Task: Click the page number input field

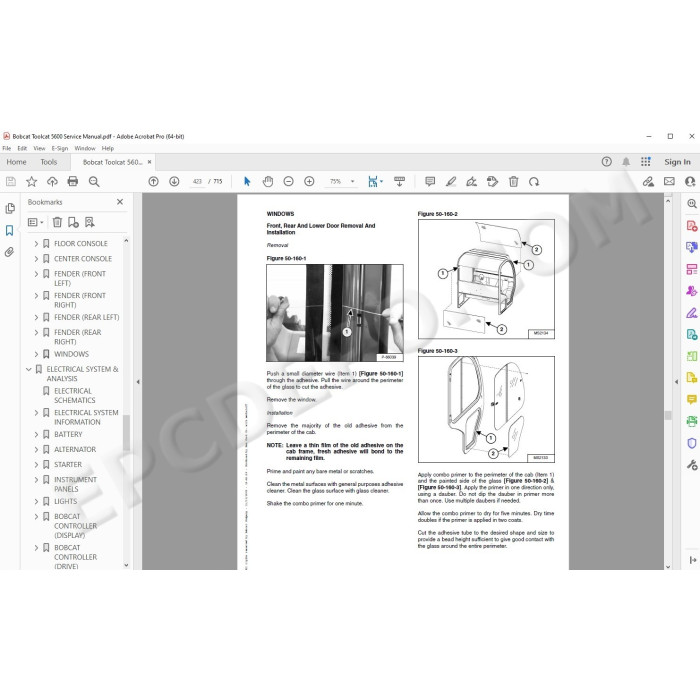Action: (x=197, y=181)
